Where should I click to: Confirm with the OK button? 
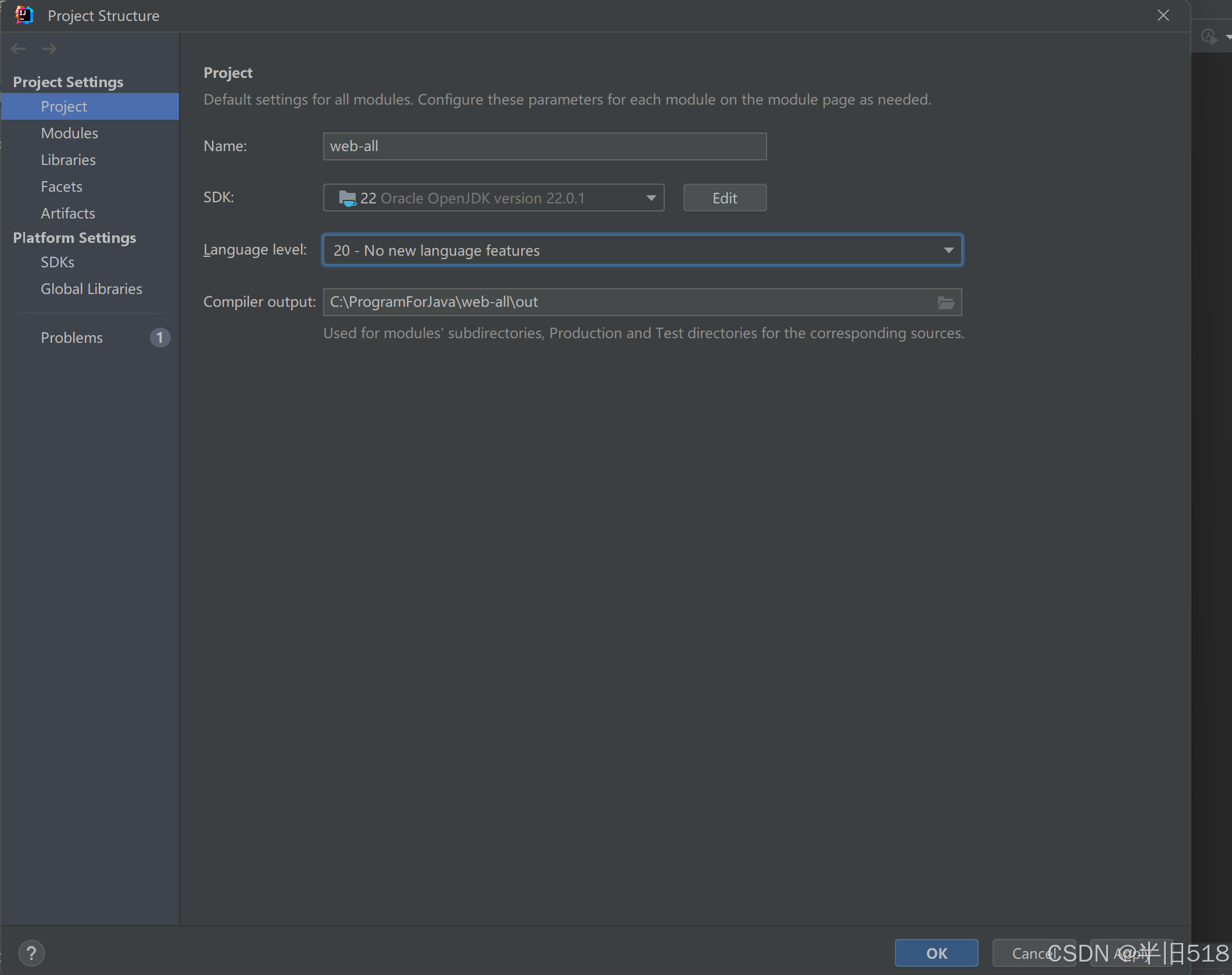click(936, 953)
